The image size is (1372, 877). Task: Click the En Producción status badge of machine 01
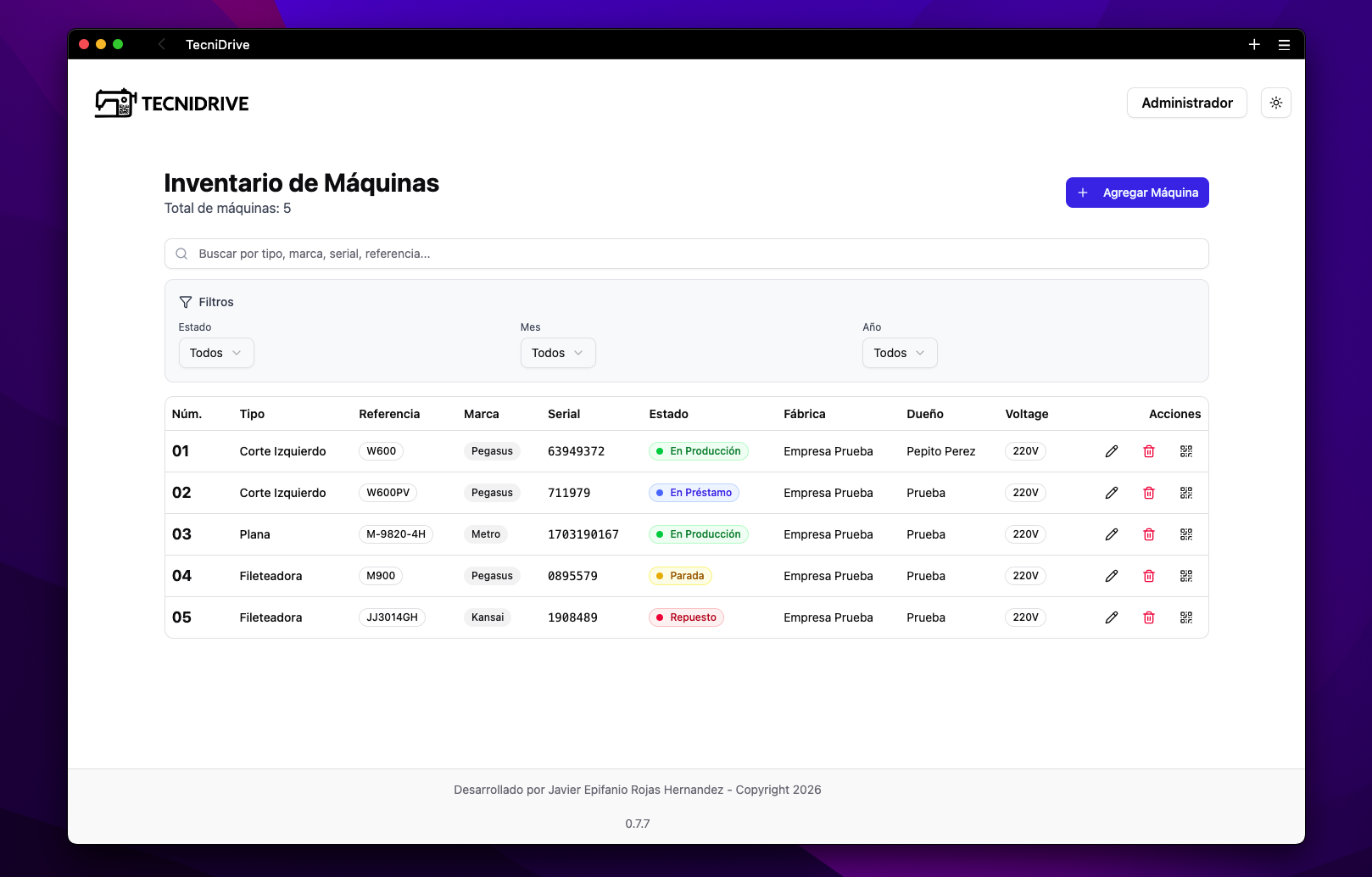(x=698, y=451)
